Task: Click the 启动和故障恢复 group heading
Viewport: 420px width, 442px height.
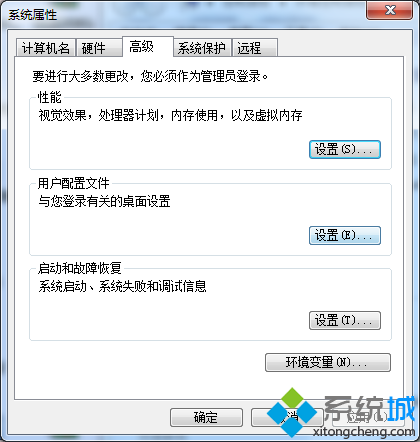Action: coord(80,268)
